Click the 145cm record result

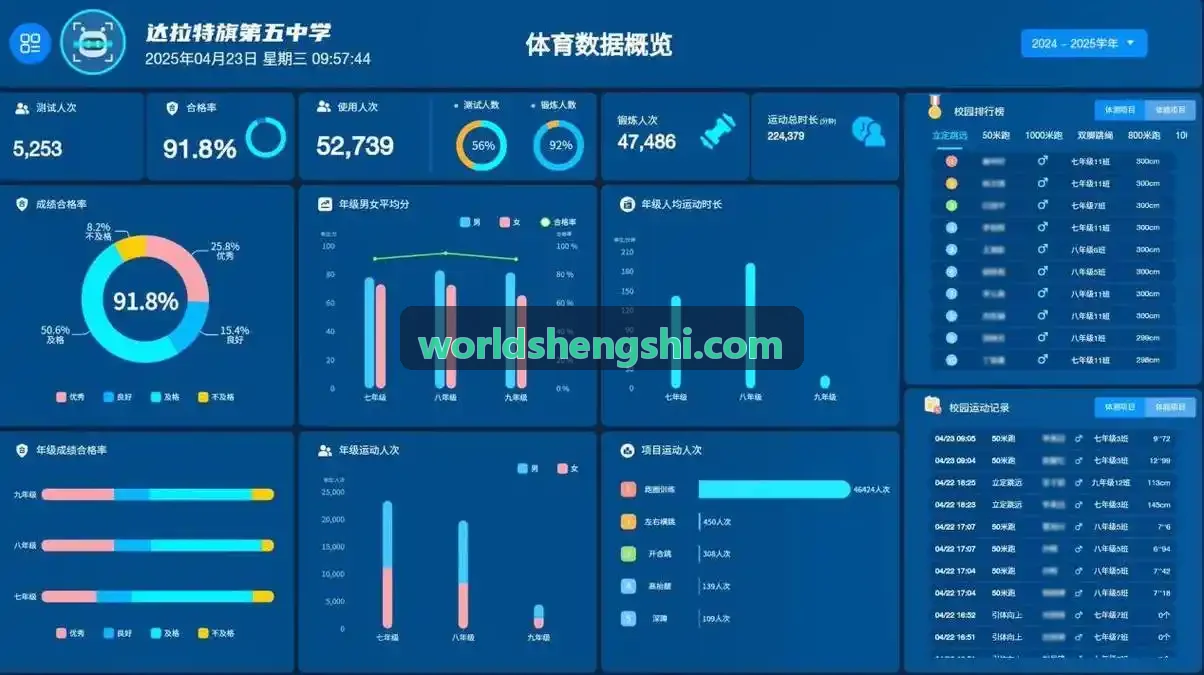(x=1158, y=504)
